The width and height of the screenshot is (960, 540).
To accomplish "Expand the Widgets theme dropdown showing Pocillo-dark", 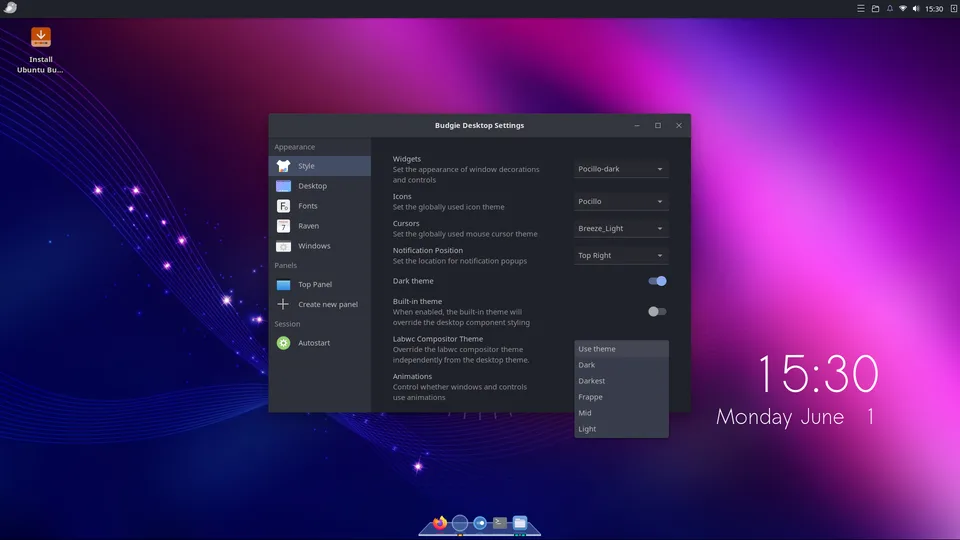I will pos(621,169).
